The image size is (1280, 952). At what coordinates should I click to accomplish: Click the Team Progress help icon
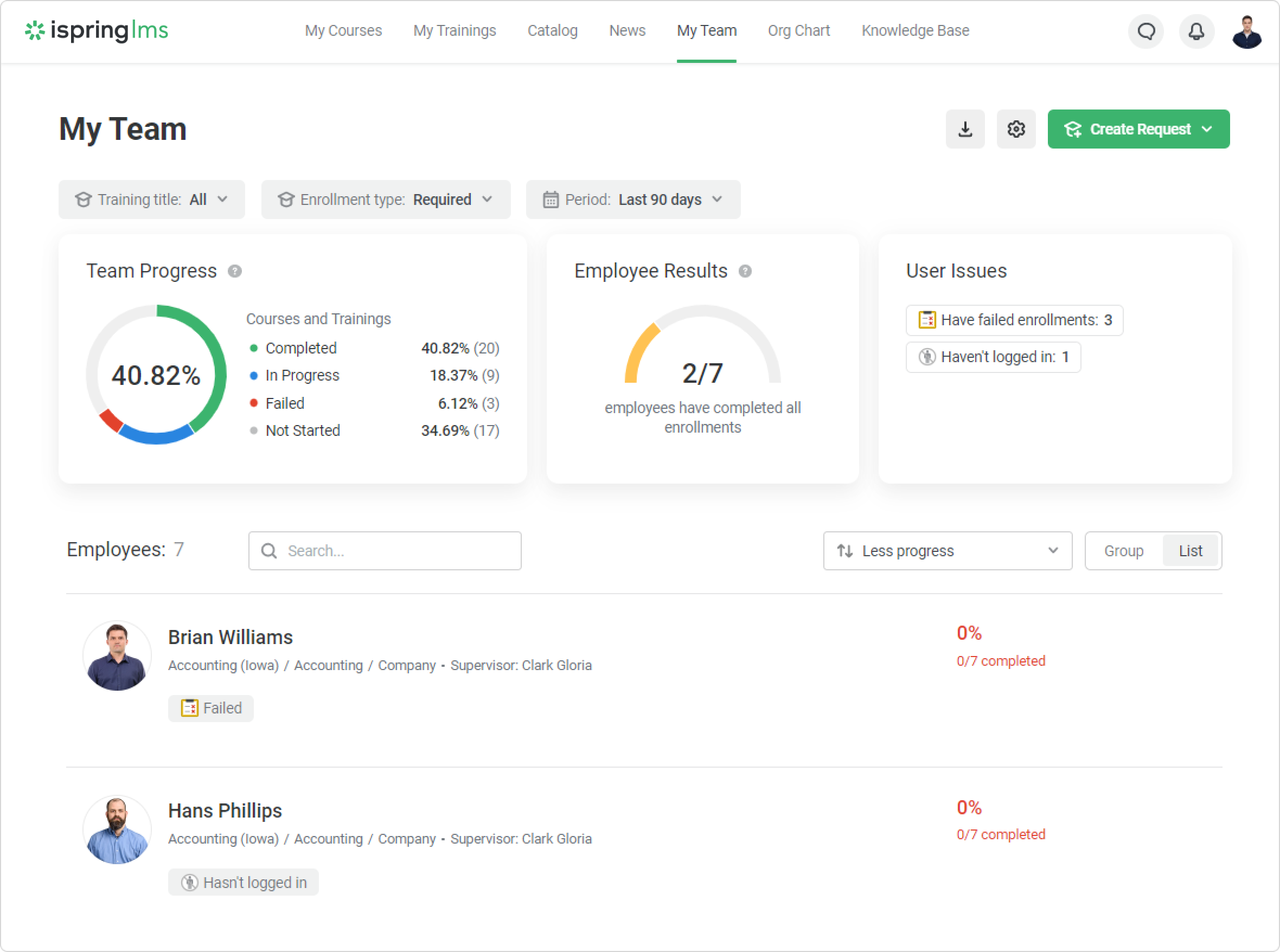coord(234,271)
